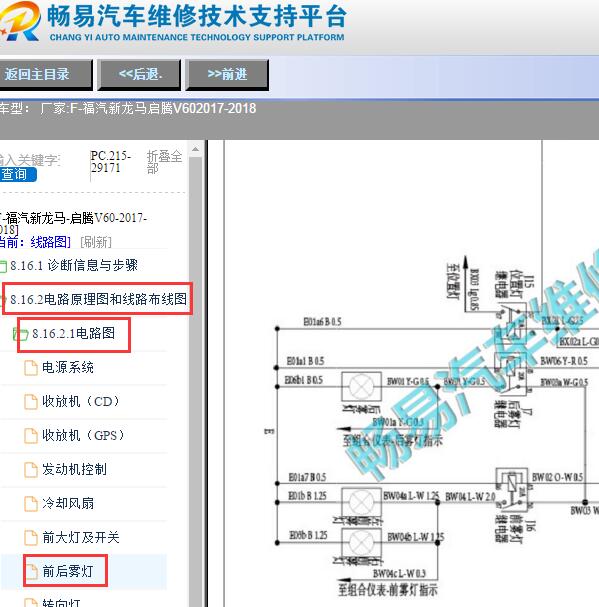Viewport: 599px width, 607px height.
Task: Click the page icon beside 发动机控制
Action: [x=31, y=470]
